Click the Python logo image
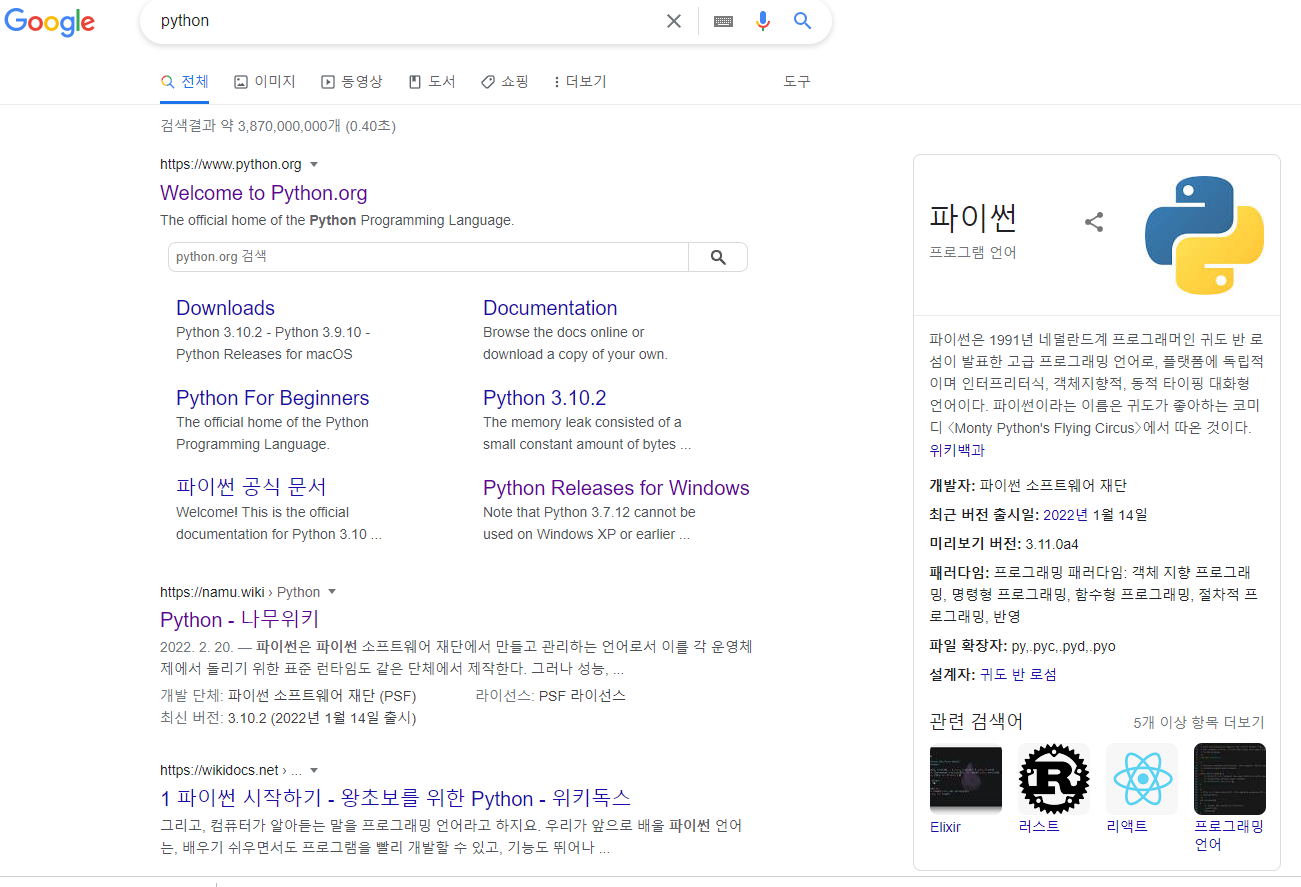1301x887 pixels. pyautogui.click(x=1204, y=236)
